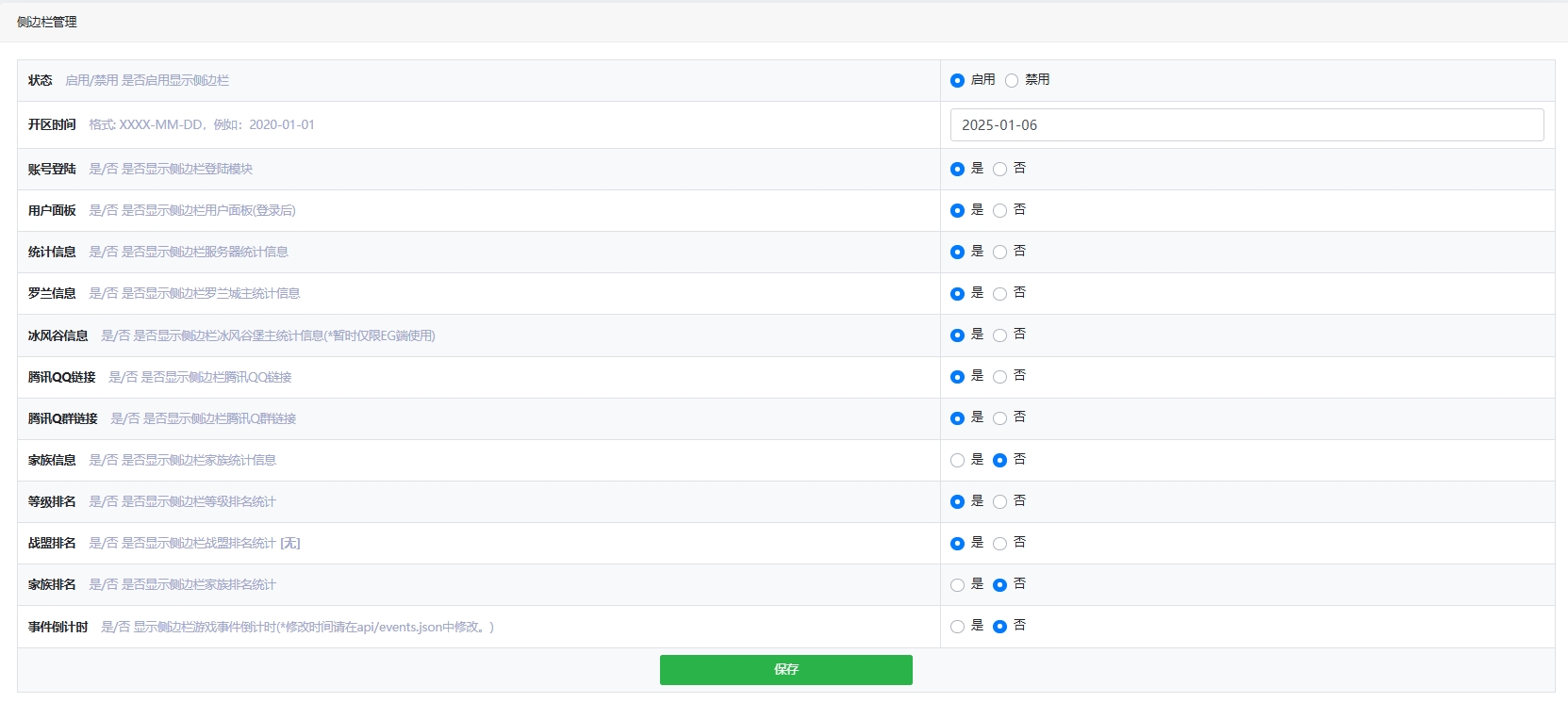1568x703 pixels.
Task: Click the 侧边栏管理 panel header
Action: [x=47, y=22]
